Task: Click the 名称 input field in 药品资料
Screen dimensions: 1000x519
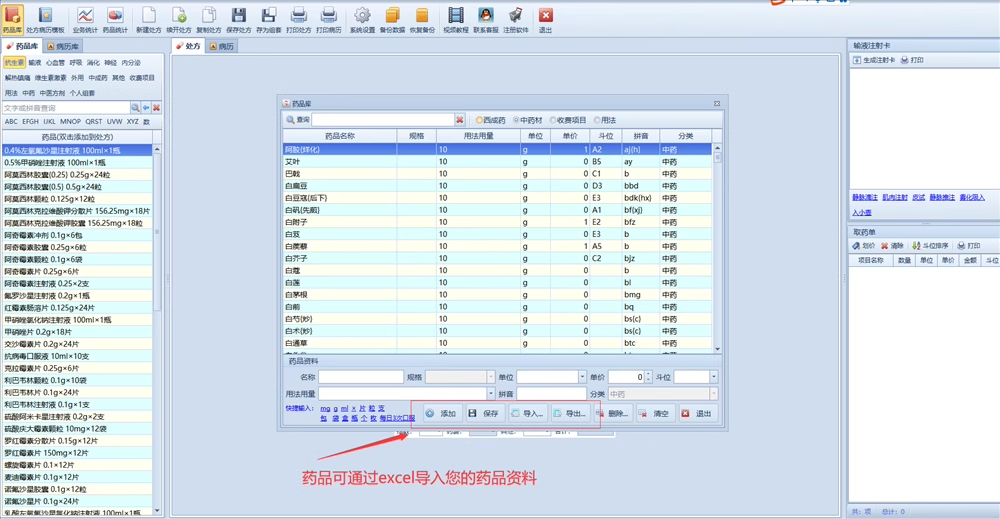Action: coord(361,377)
